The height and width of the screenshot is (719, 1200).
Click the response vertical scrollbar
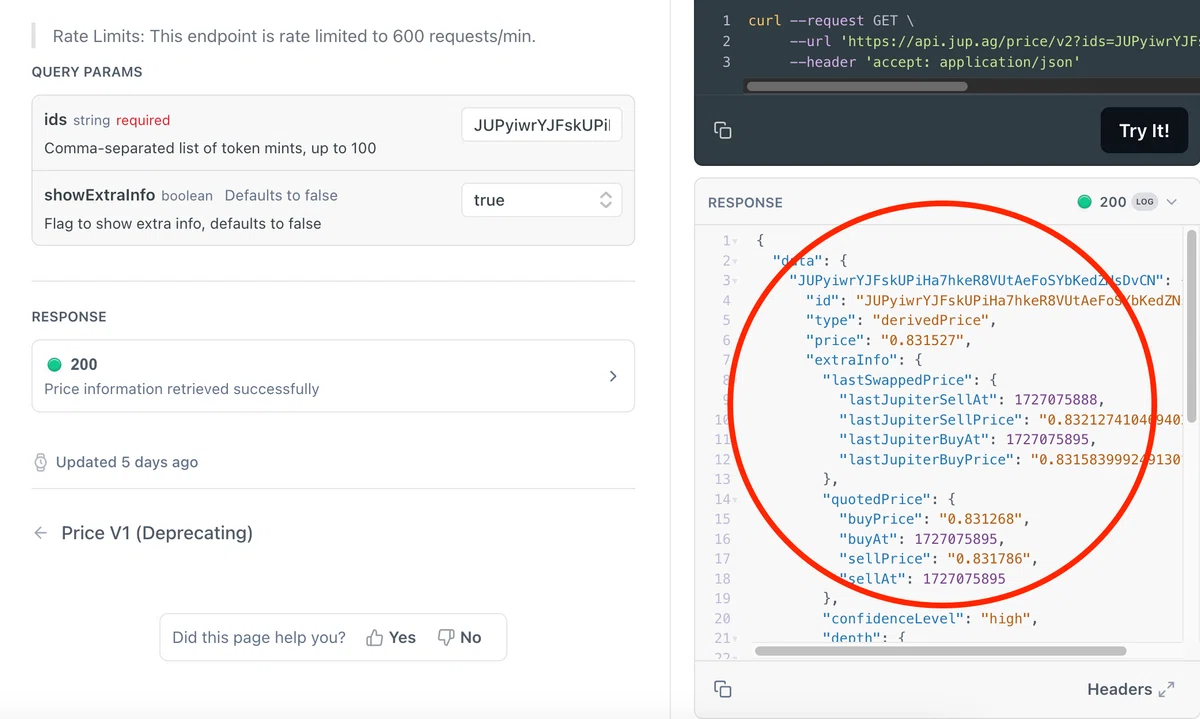[1190, 326]
